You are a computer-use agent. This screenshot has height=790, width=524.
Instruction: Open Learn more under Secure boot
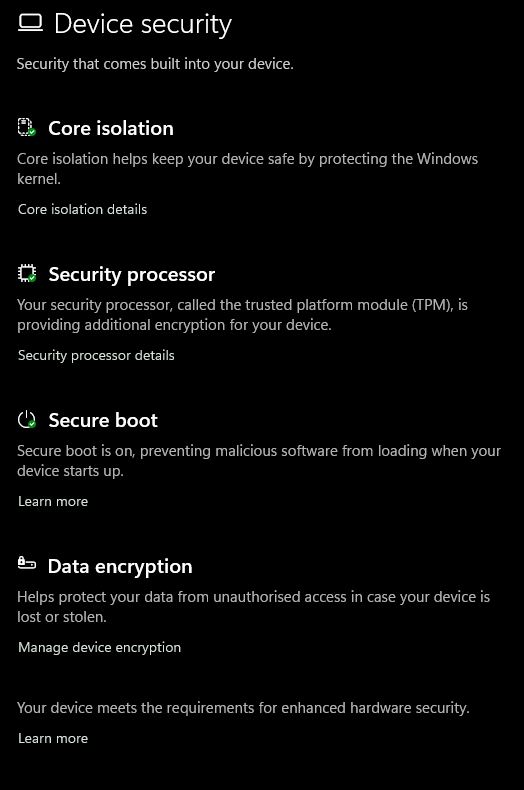point(53,502)
